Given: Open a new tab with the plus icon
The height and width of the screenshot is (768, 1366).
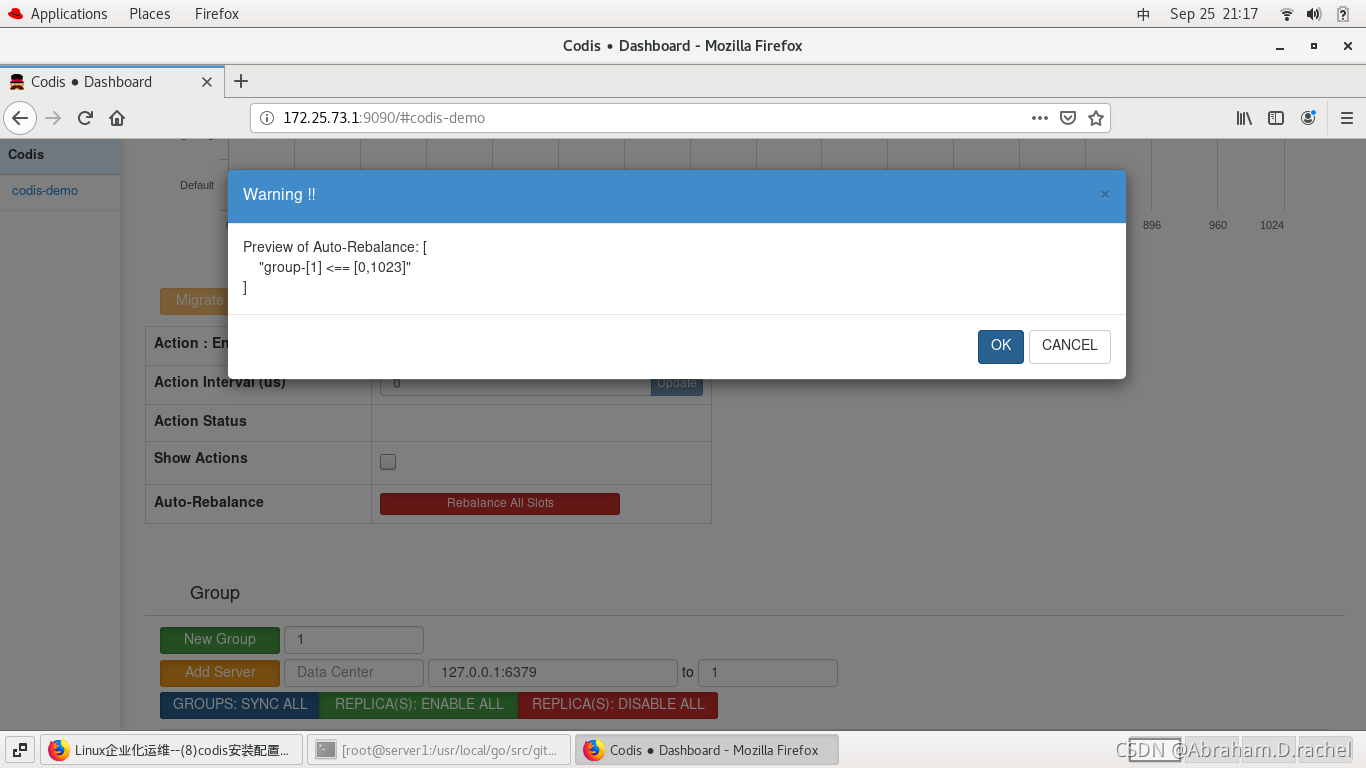Looking at the screenshot, I should tap(240, 81).
